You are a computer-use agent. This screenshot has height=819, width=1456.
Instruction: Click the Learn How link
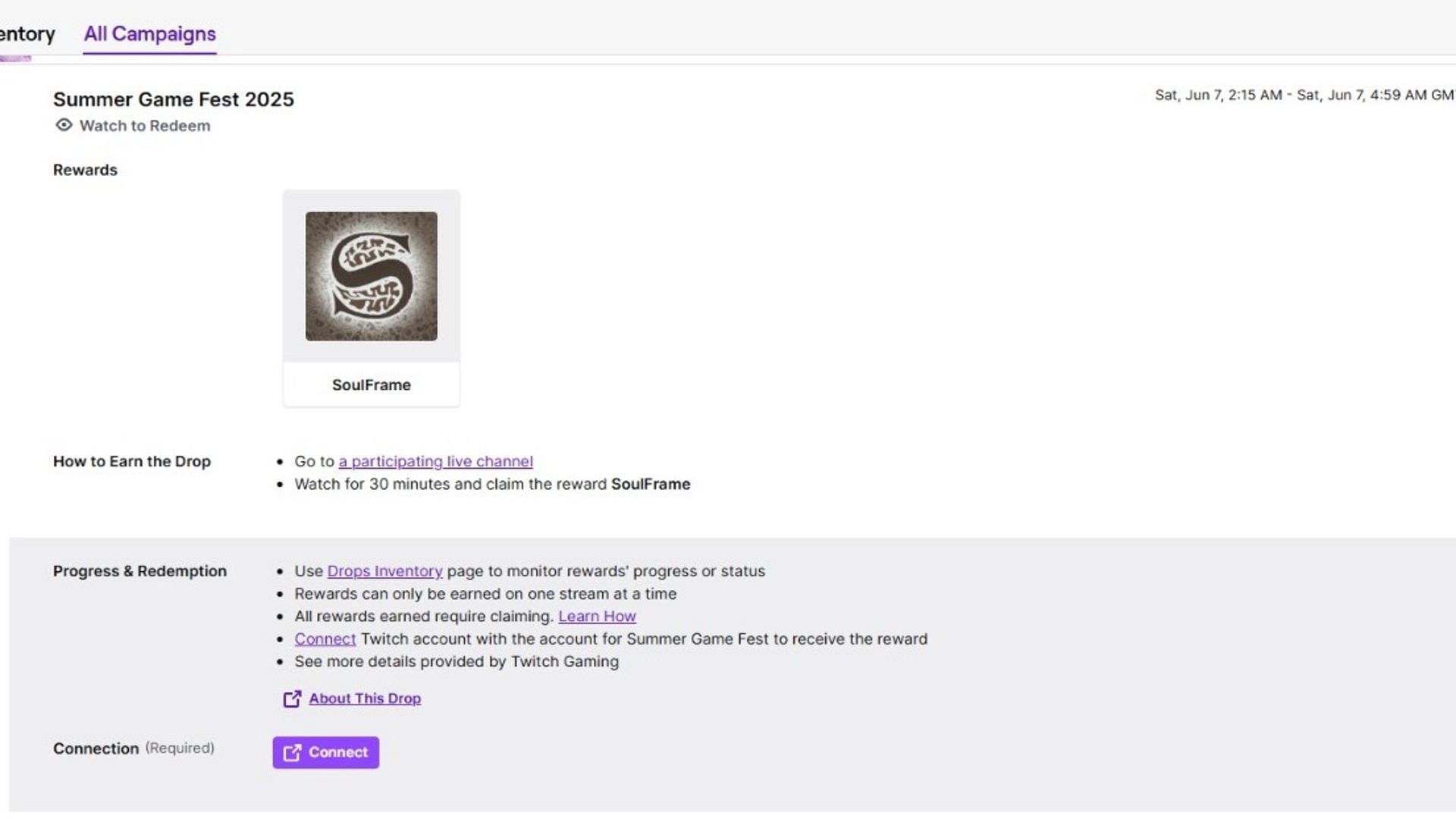click(x=597, y=617)
